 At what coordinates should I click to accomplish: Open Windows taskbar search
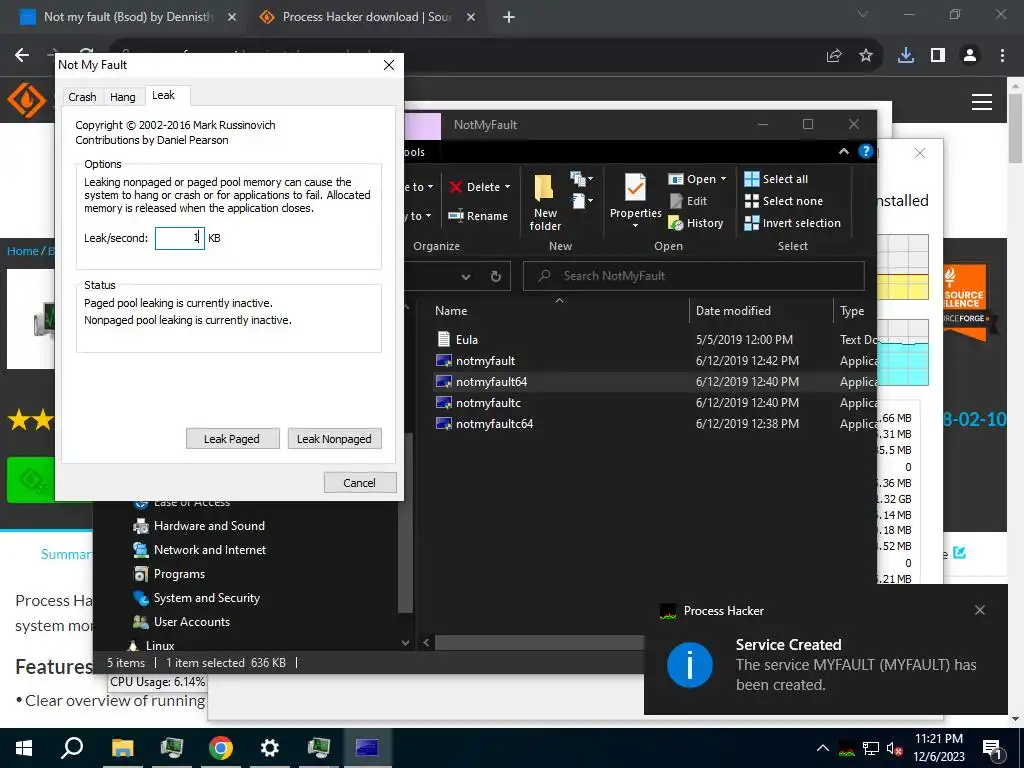coord(72,748)
